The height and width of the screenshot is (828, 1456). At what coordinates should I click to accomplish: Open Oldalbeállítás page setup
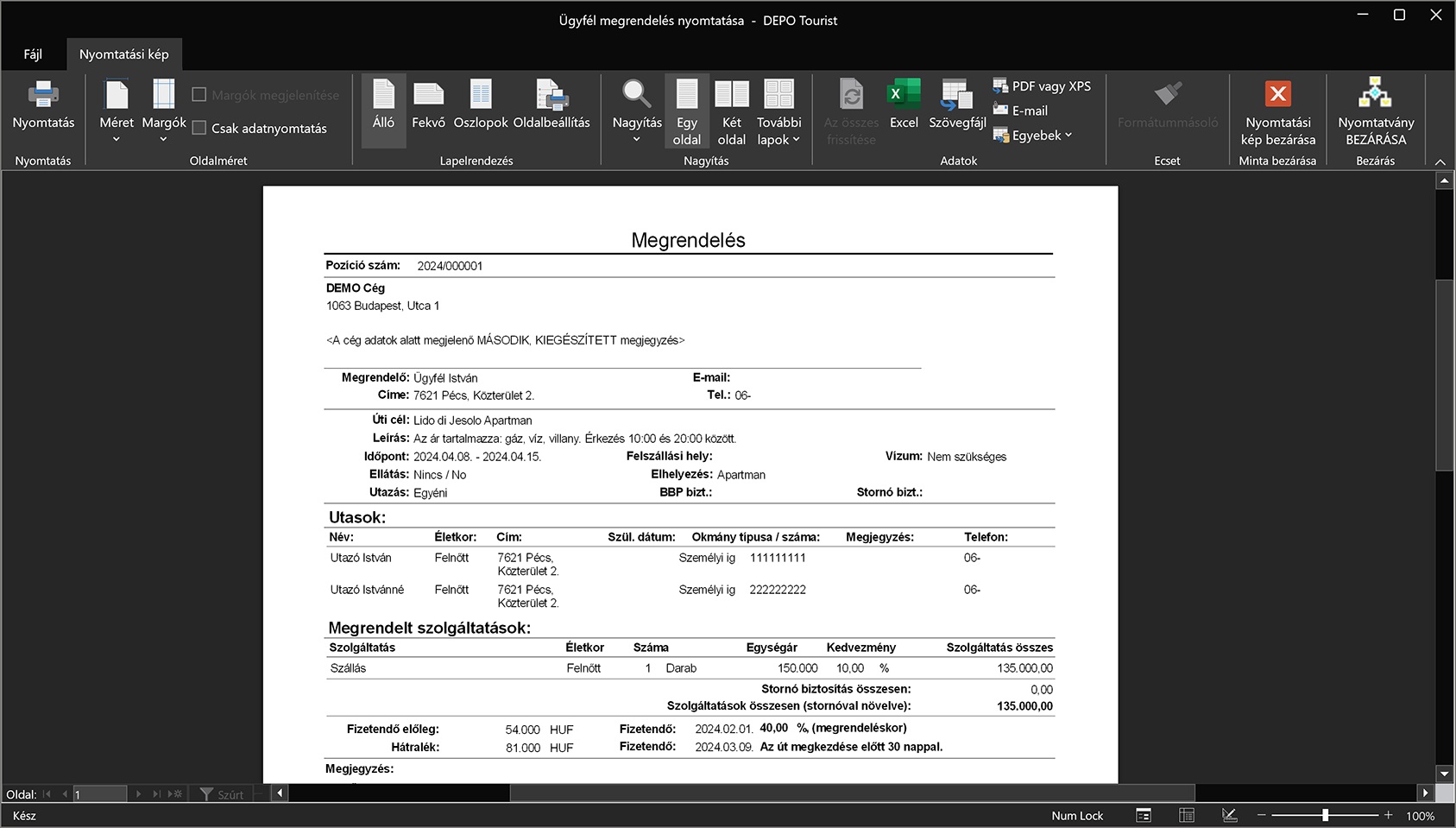[x=552, y=95]
